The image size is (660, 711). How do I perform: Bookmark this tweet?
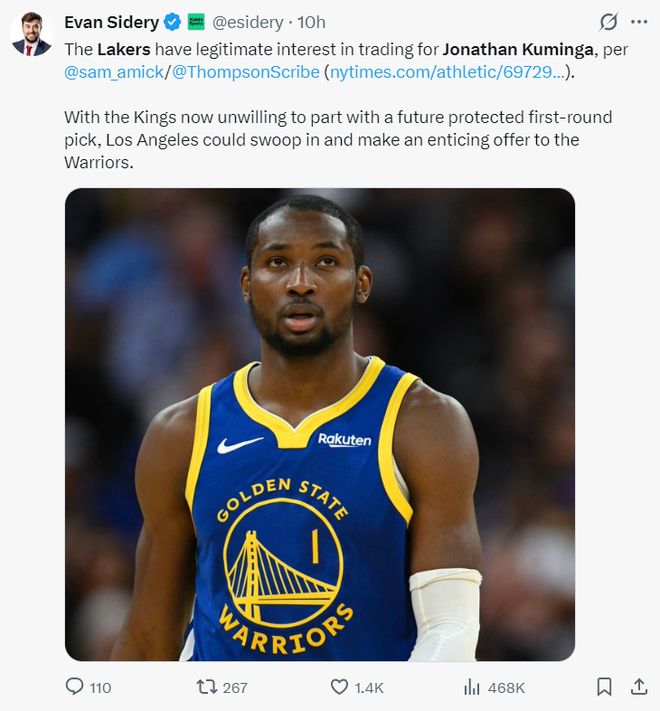point(604,687)
